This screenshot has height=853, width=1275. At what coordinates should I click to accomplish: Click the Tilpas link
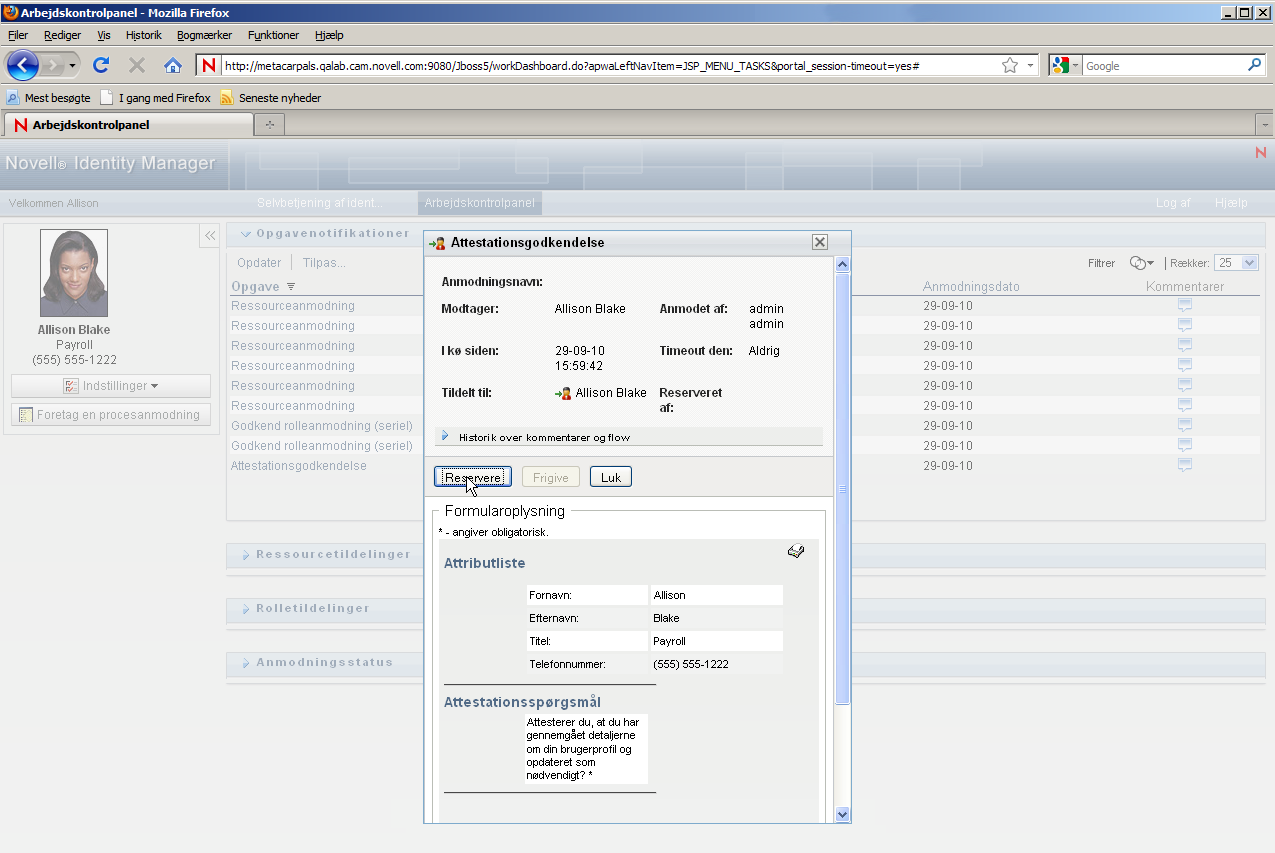(x=324, y=263)
